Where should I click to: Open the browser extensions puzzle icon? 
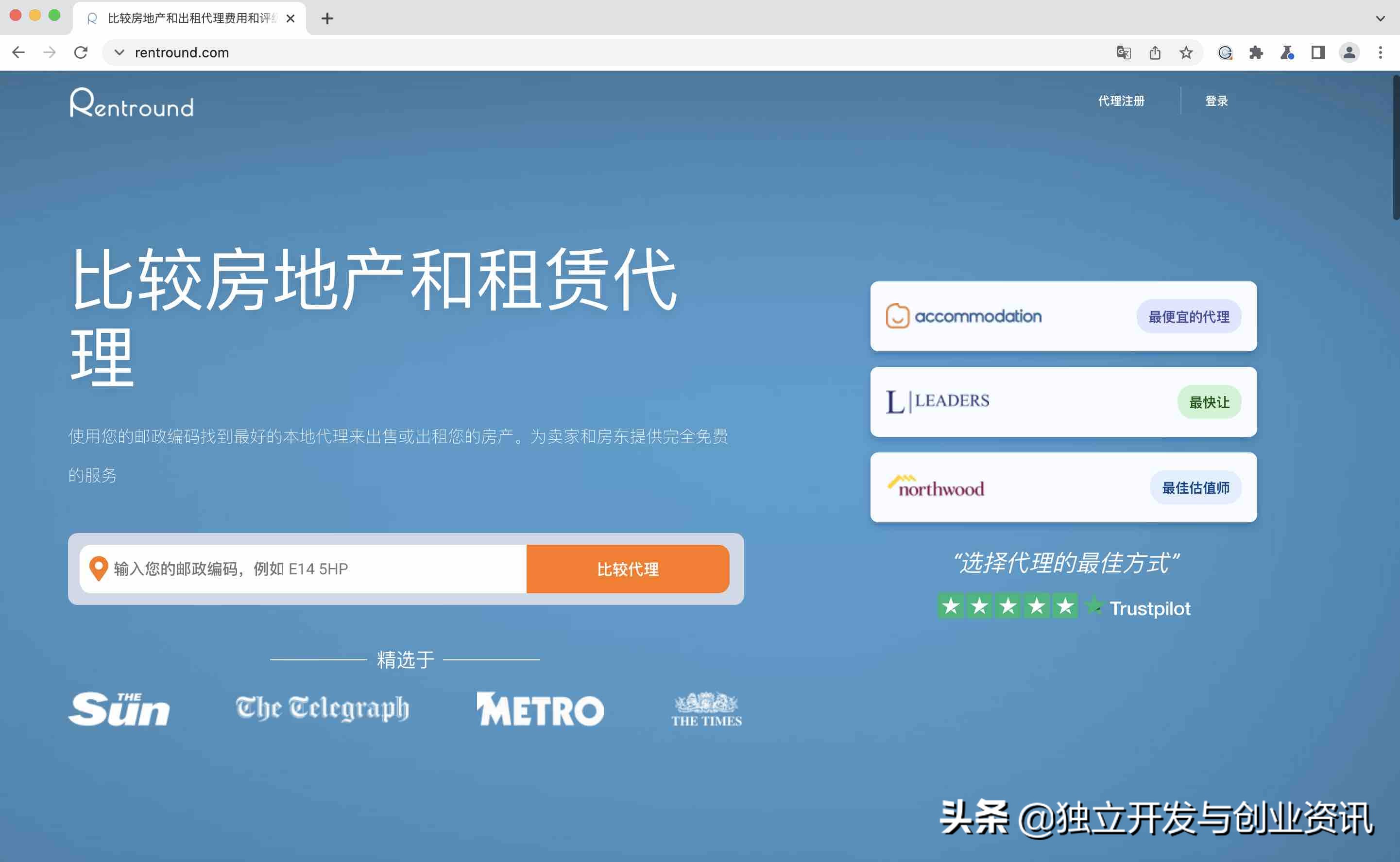coord(1256,52)
